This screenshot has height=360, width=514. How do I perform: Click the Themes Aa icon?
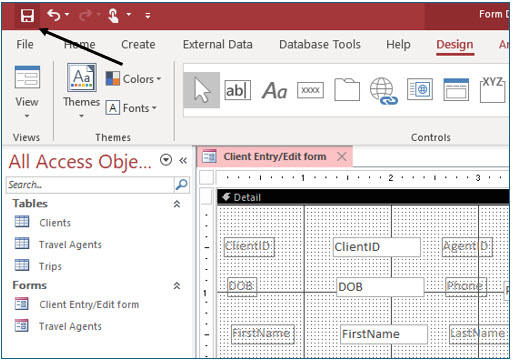[x=82, y=77]
